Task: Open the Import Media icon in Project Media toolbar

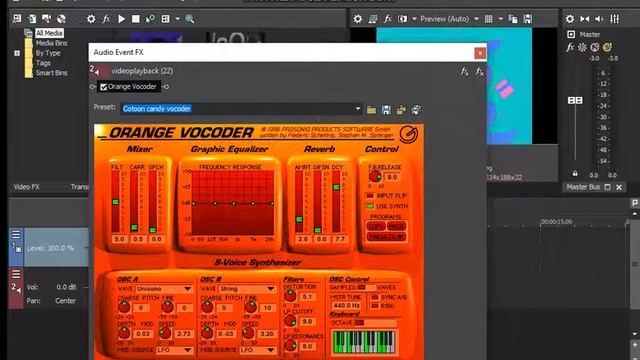Action: click(17, 19)
